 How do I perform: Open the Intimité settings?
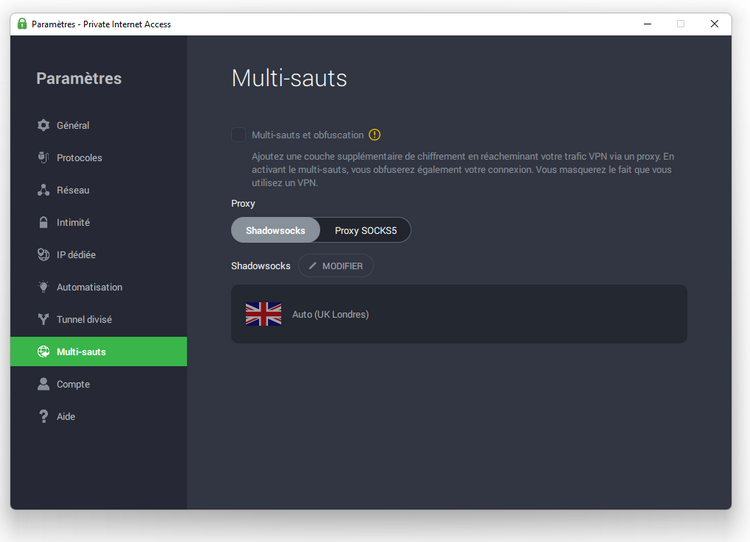point(99,222)
